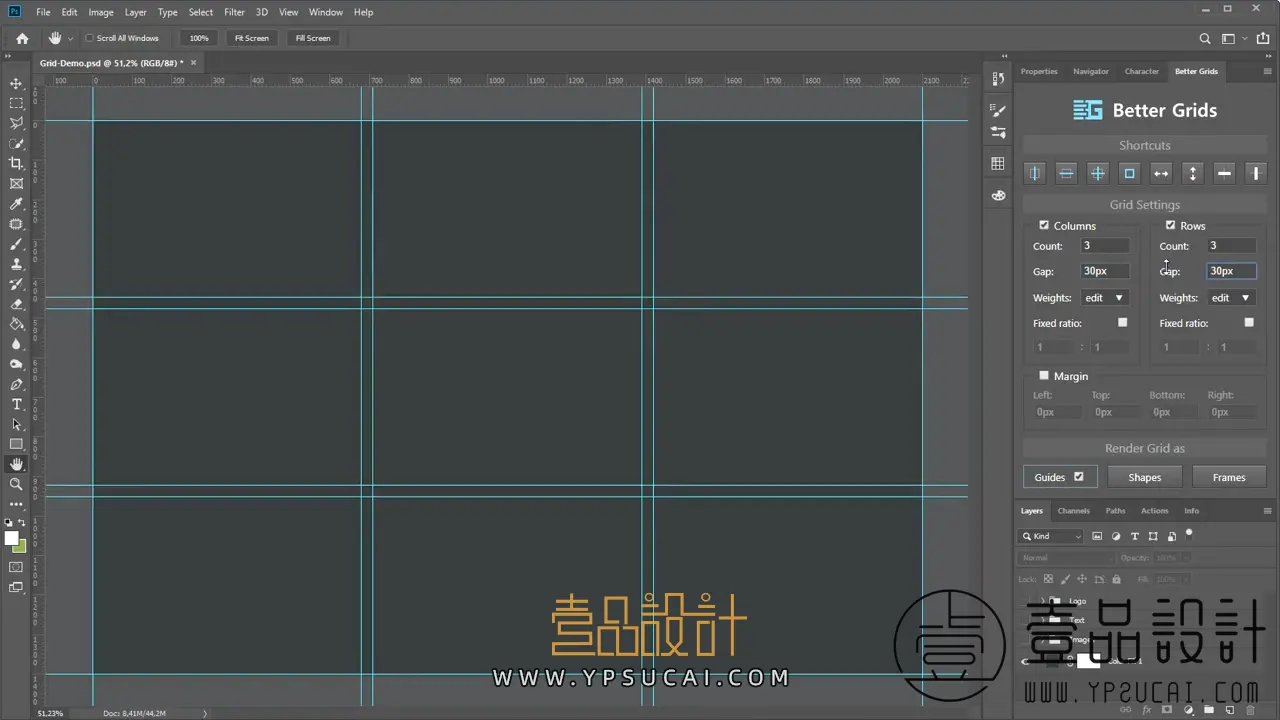This screenshot has height=720, width=1280.
Task: Click the create new layer icon
Action: pyautogui.click(x=1230, y=710)
